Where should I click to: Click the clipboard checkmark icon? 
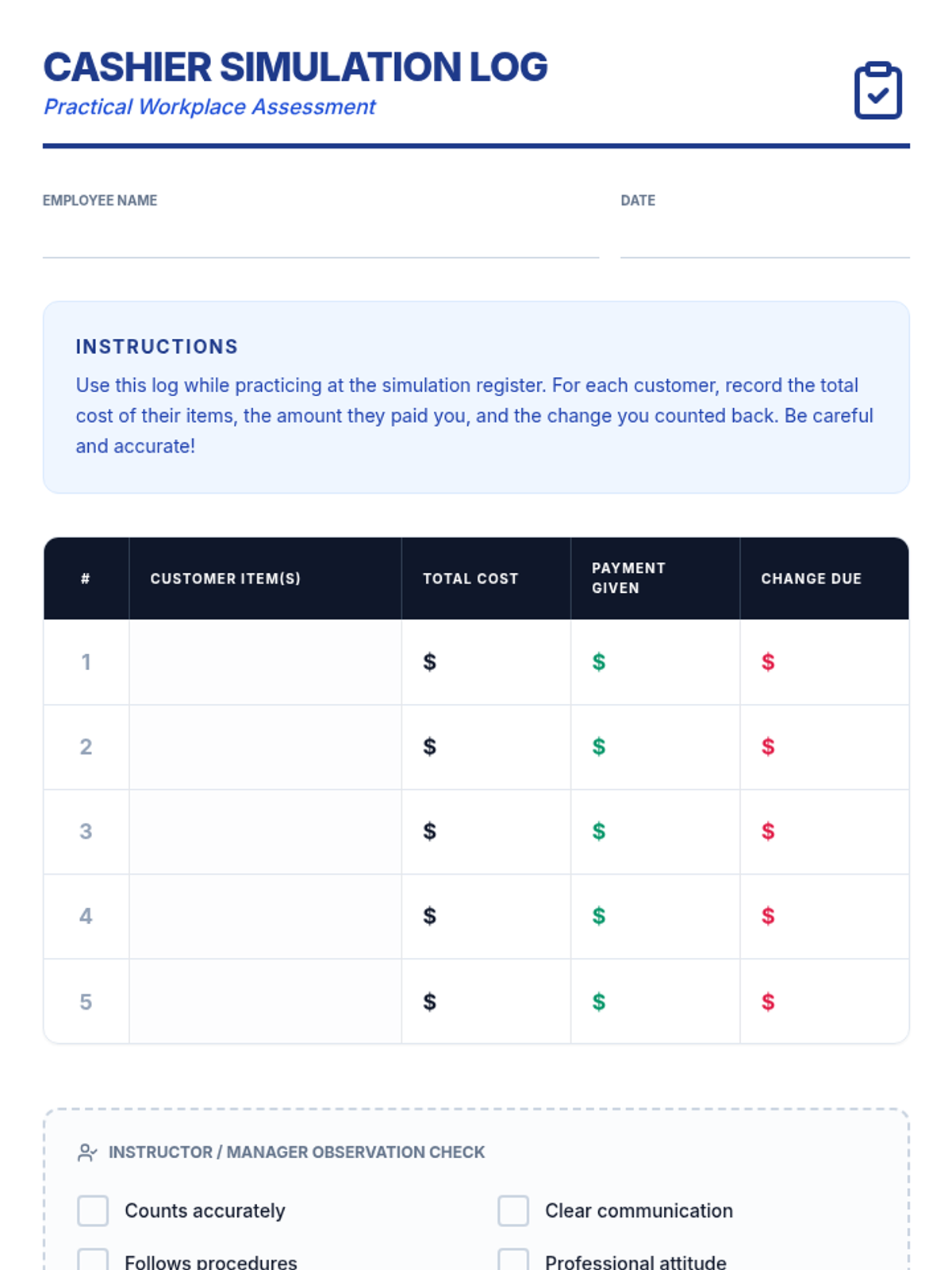[877, 90]
